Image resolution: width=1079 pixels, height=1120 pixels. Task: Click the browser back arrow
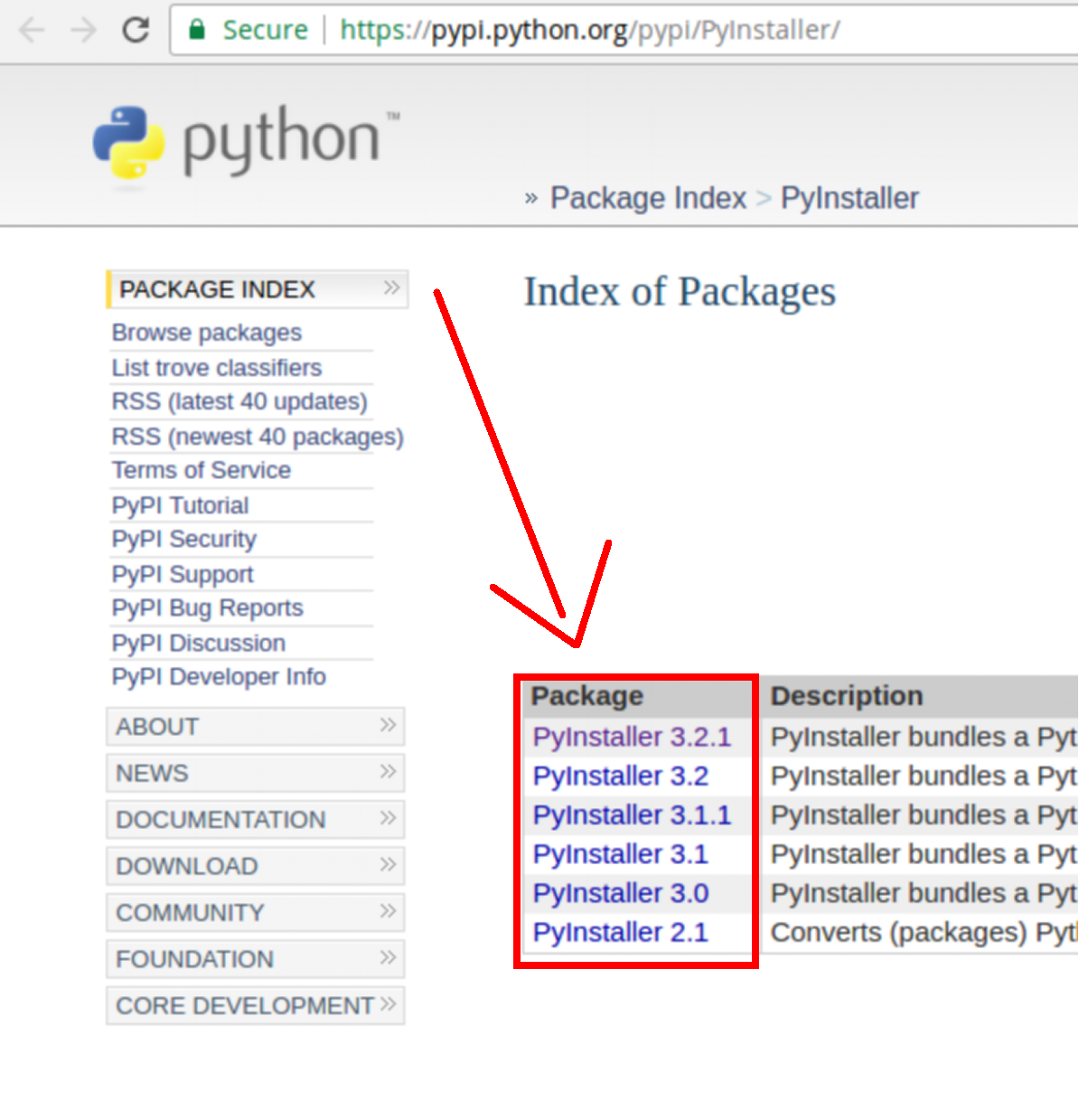32,30
